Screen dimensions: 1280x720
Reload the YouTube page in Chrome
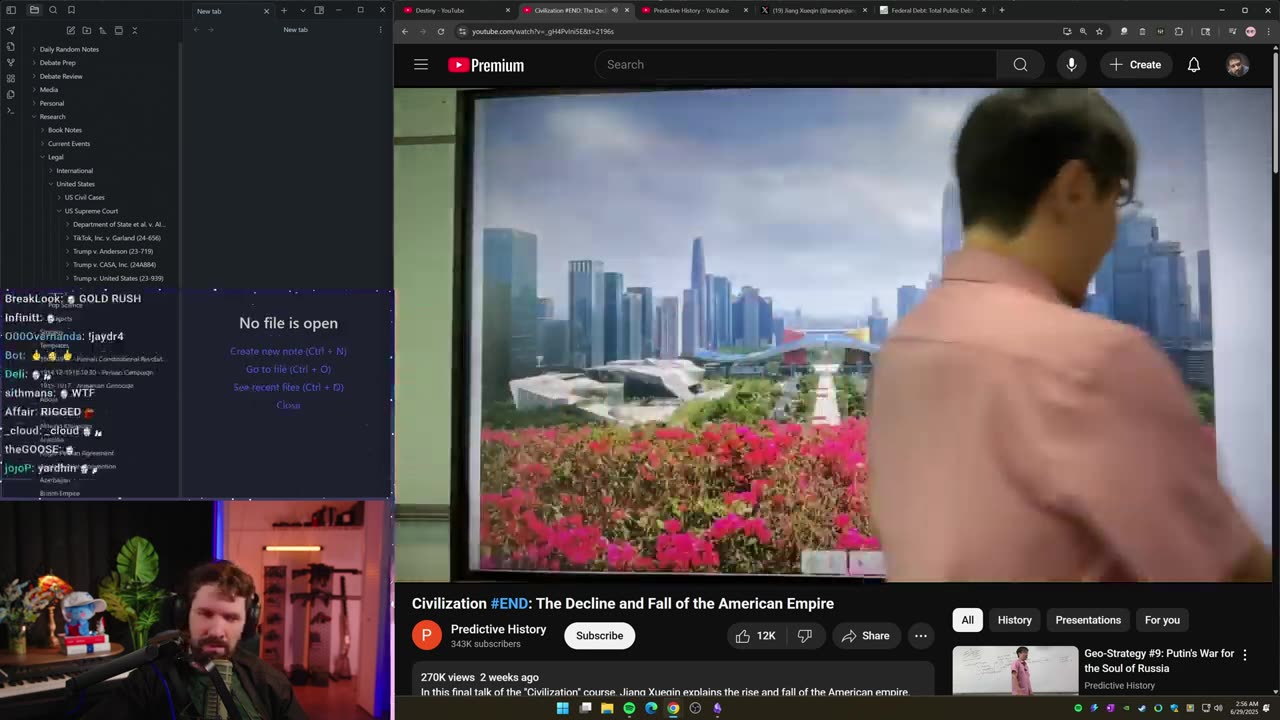coord(441,31)
